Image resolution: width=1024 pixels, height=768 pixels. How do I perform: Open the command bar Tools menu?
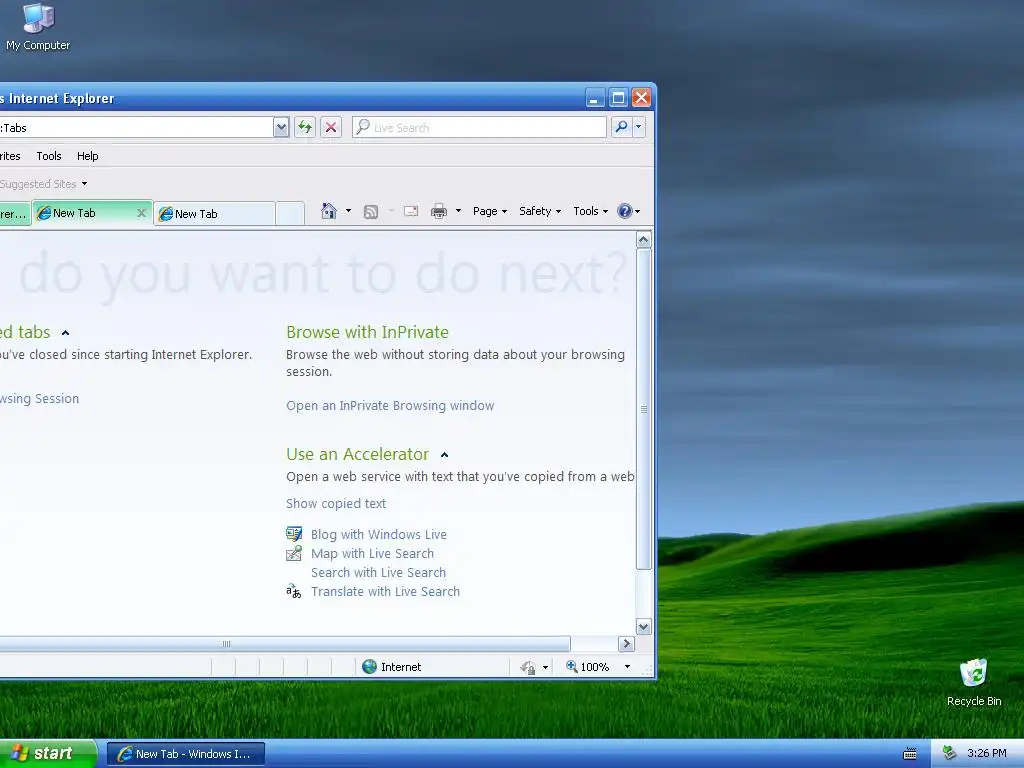(x=590, y=211)
